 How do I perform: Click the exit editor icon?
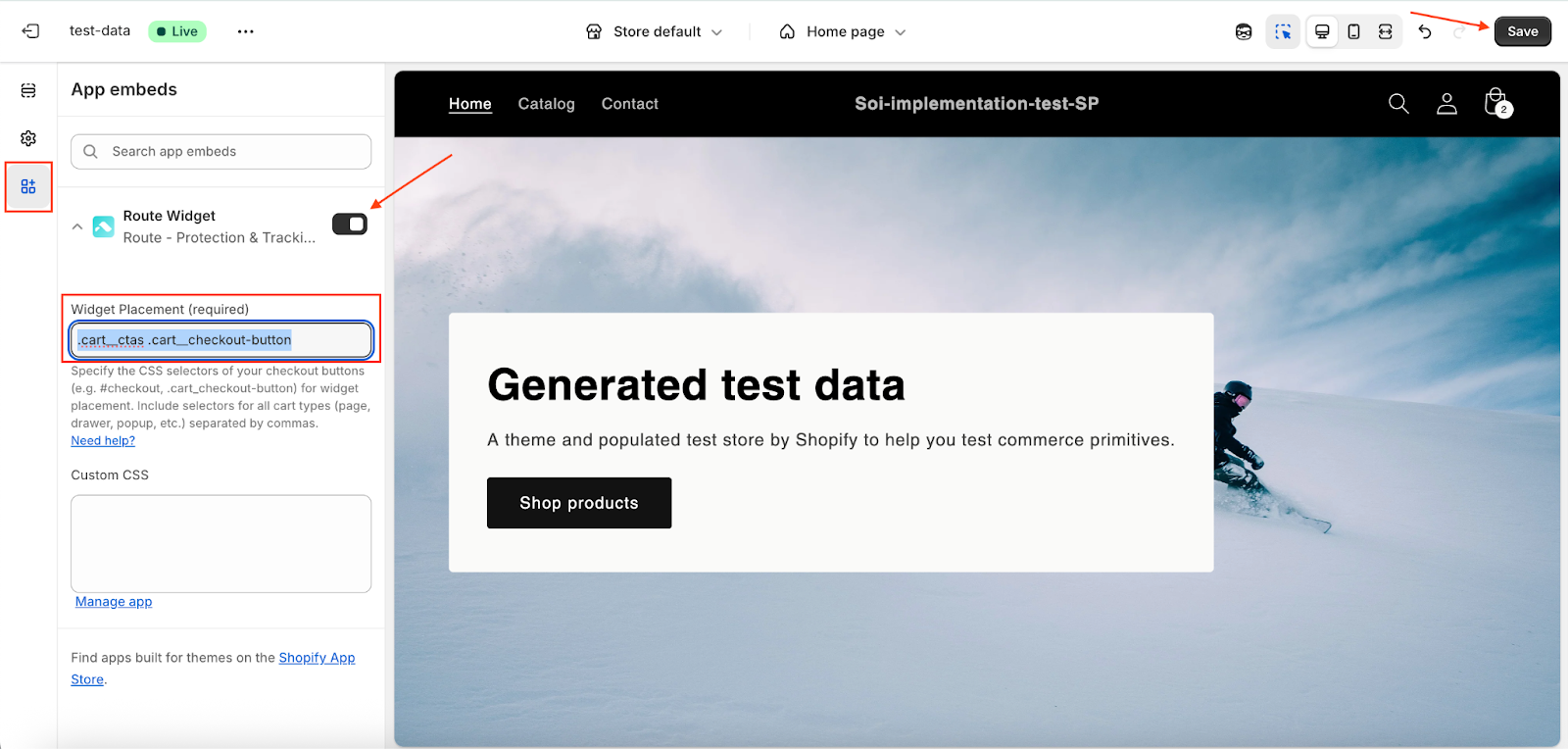point(30,31)
